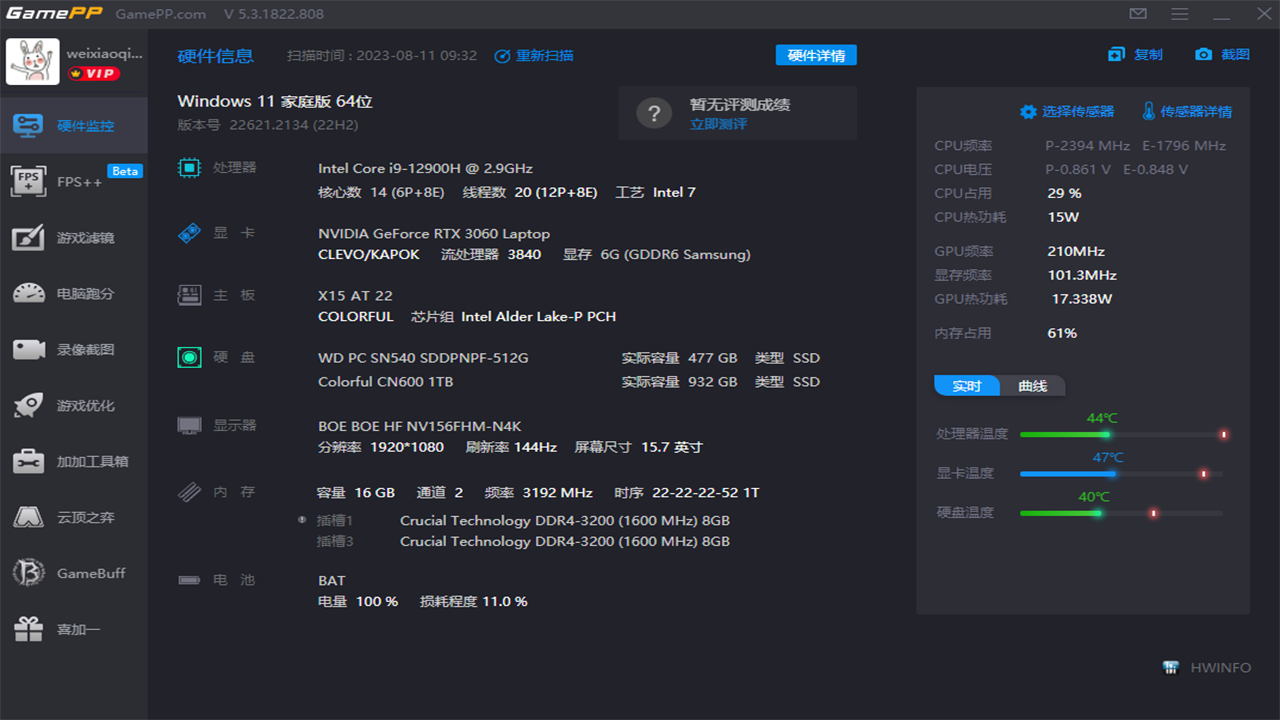Click the CPU temperature slider marker

click(x=1224, y=434)
